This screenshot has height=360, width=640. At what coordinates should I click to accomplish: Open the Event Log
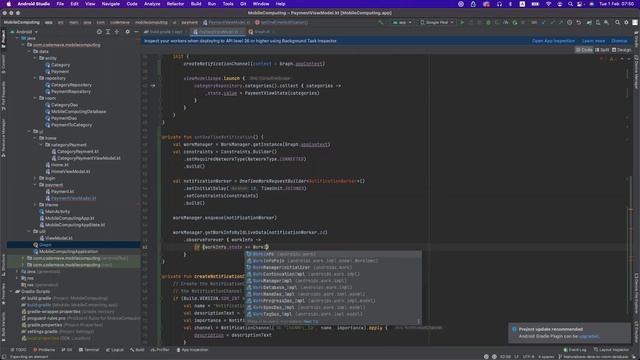575,350
